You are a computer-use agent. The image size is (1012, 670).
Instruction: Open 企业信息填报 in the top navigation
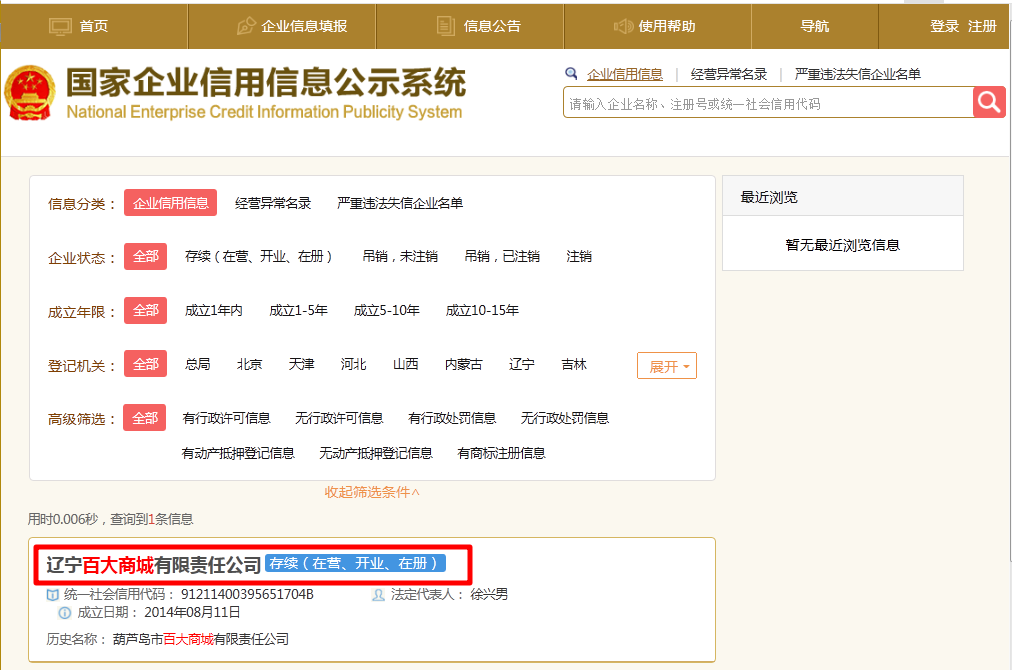[x=304, y=26]
